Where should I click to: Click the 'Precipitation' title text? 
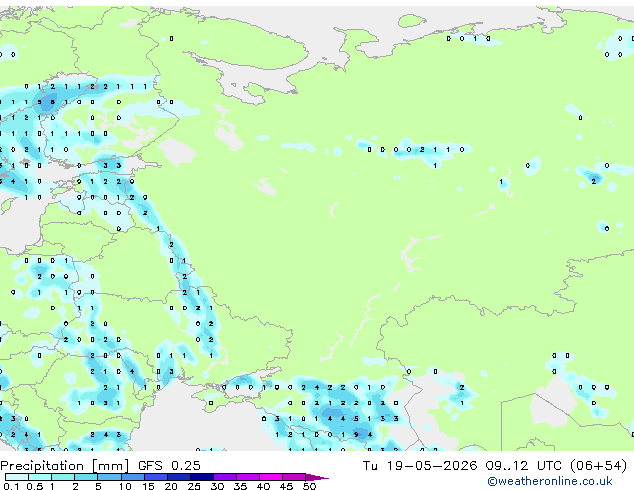point(42,466)
